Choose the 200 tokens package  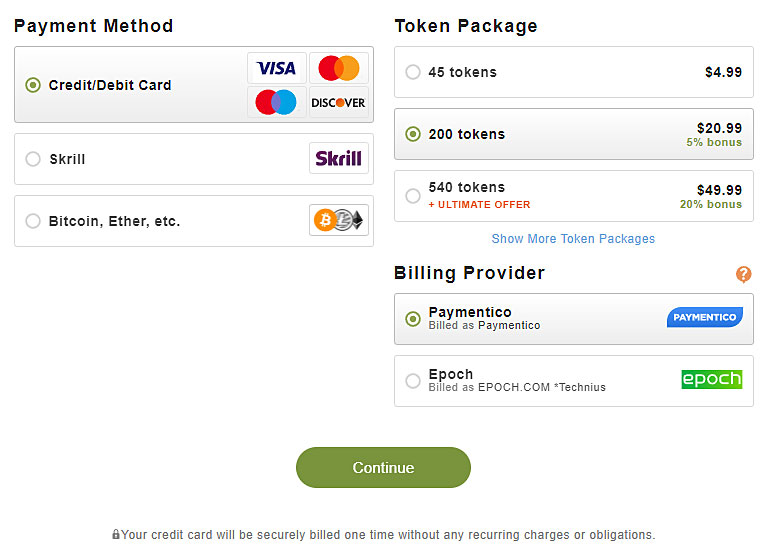pyautogui.click(x=413, y=134)
